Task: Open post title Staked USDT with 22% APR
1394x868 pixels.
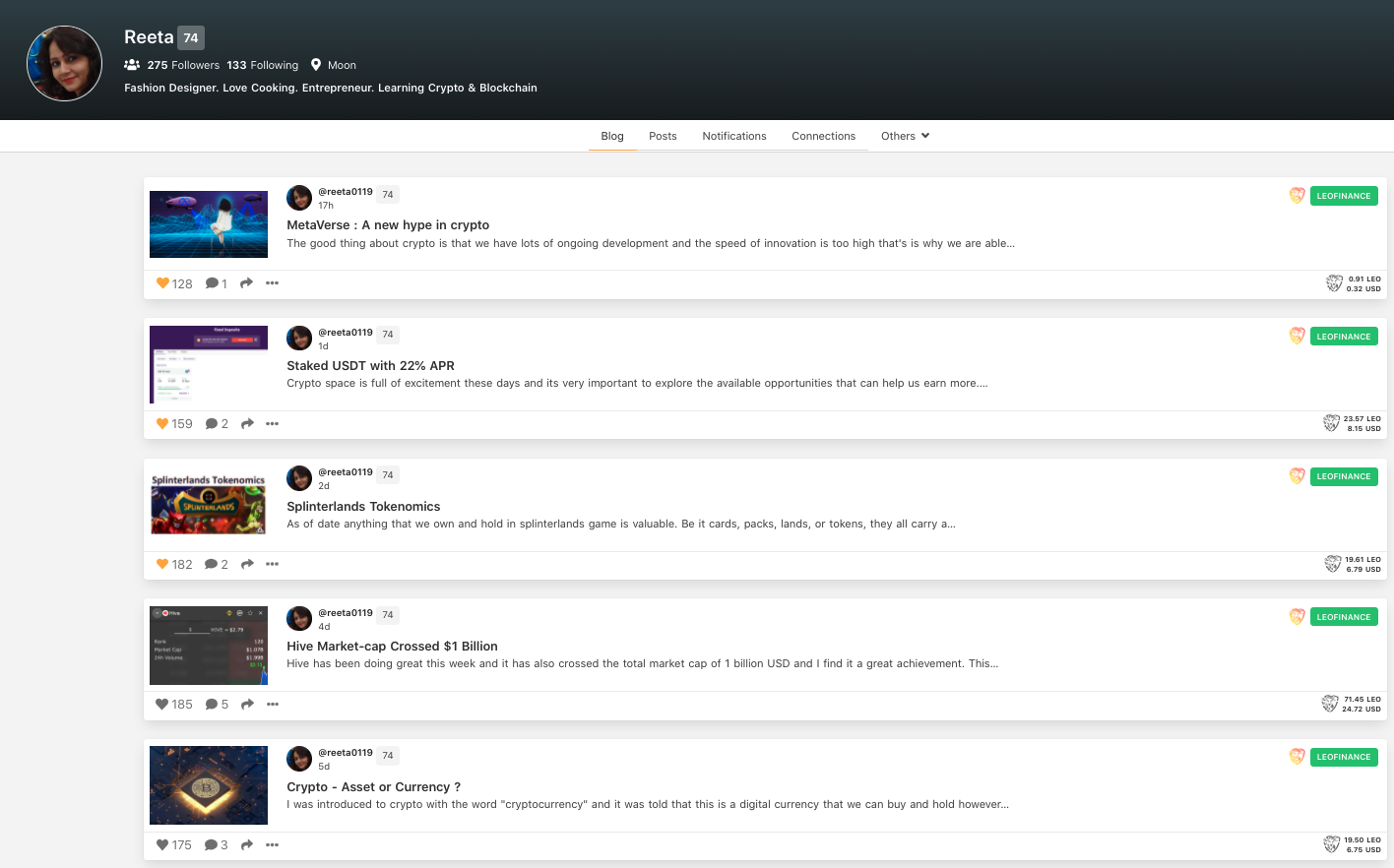Action: point(370,366)
